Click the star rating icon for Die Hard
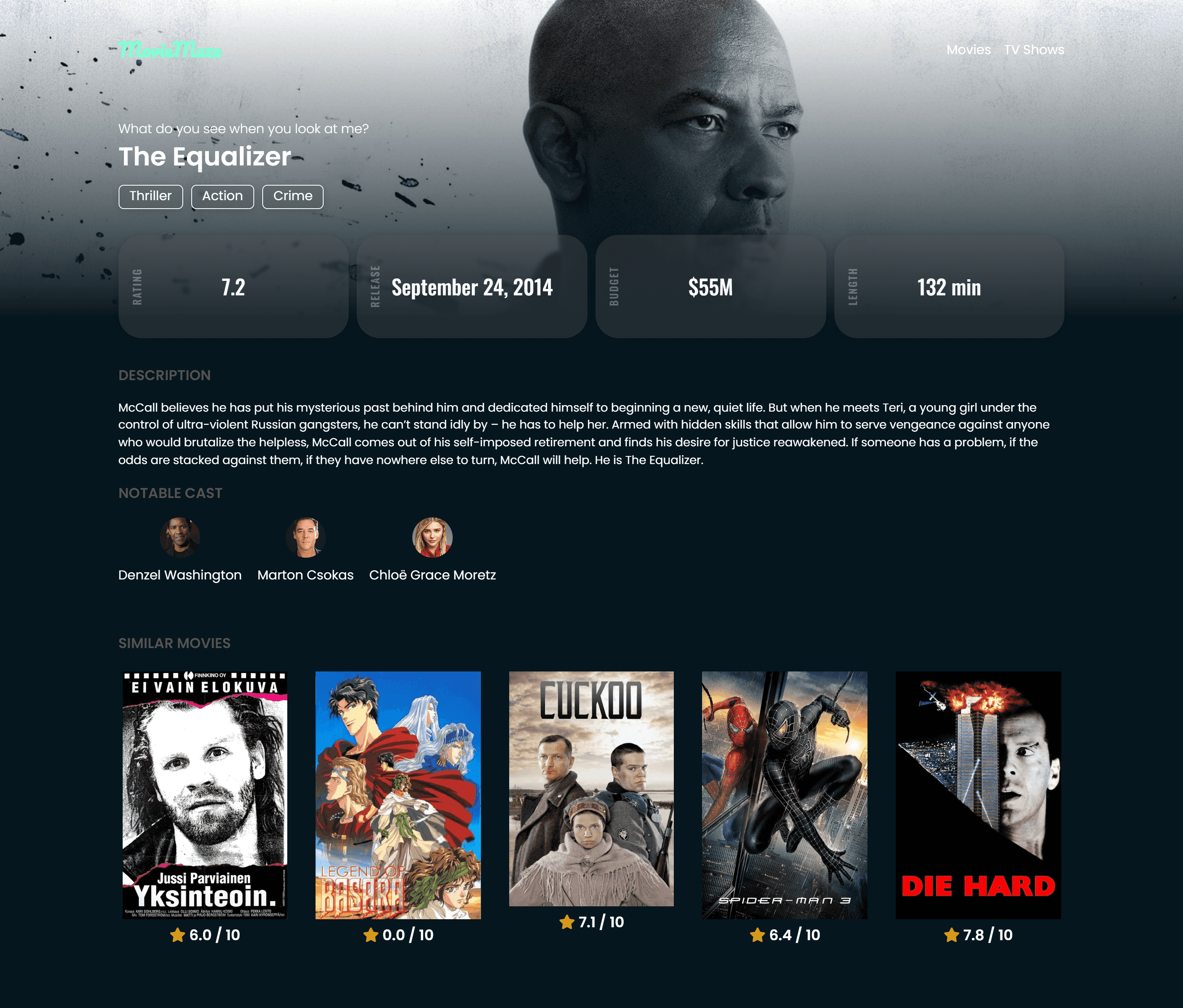This screenshot has width=1183, height=1008. (x=952, y=935)
